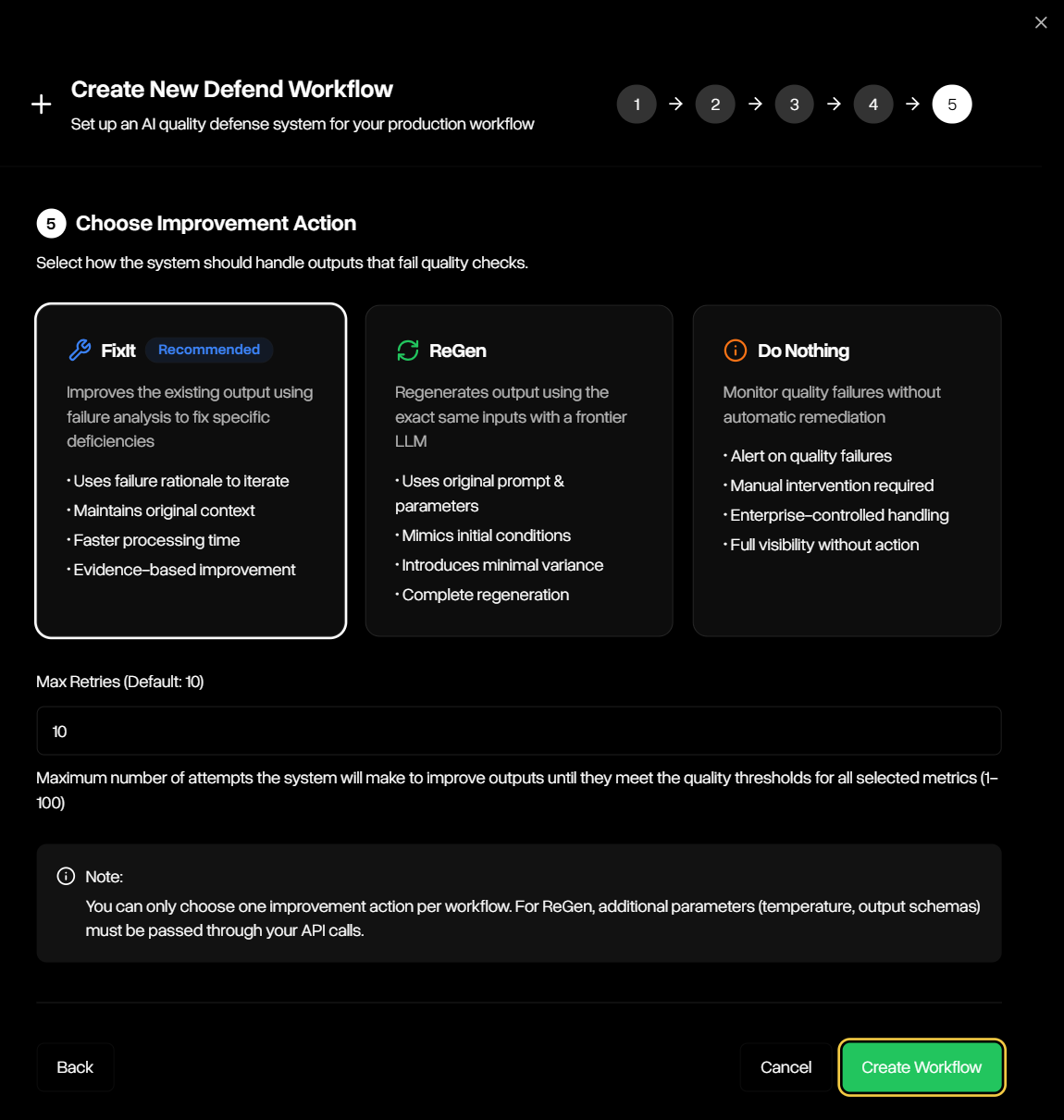Select step 2 in the workflow steps
The height and width of the screenshot is (1120, 1064).
714,104
